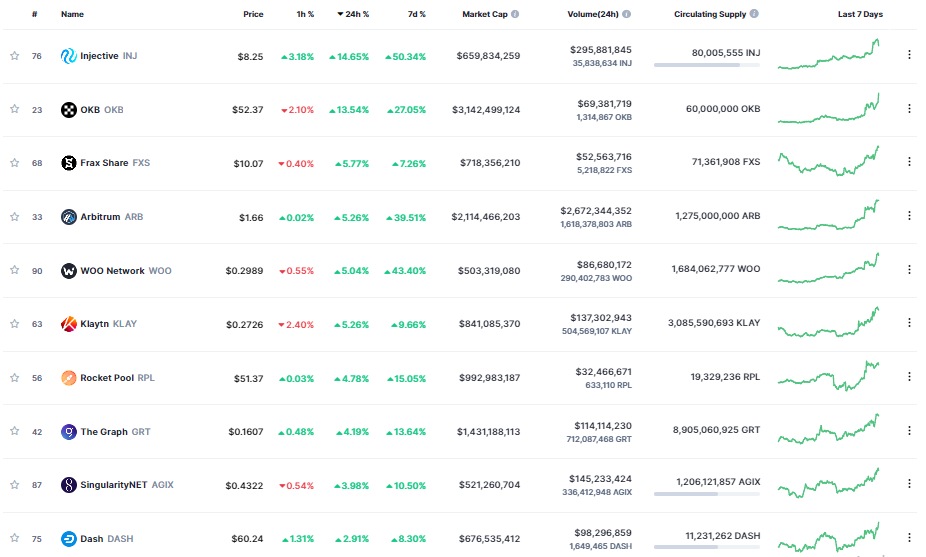Star Injective to add to watchlist

coord(14,56)
